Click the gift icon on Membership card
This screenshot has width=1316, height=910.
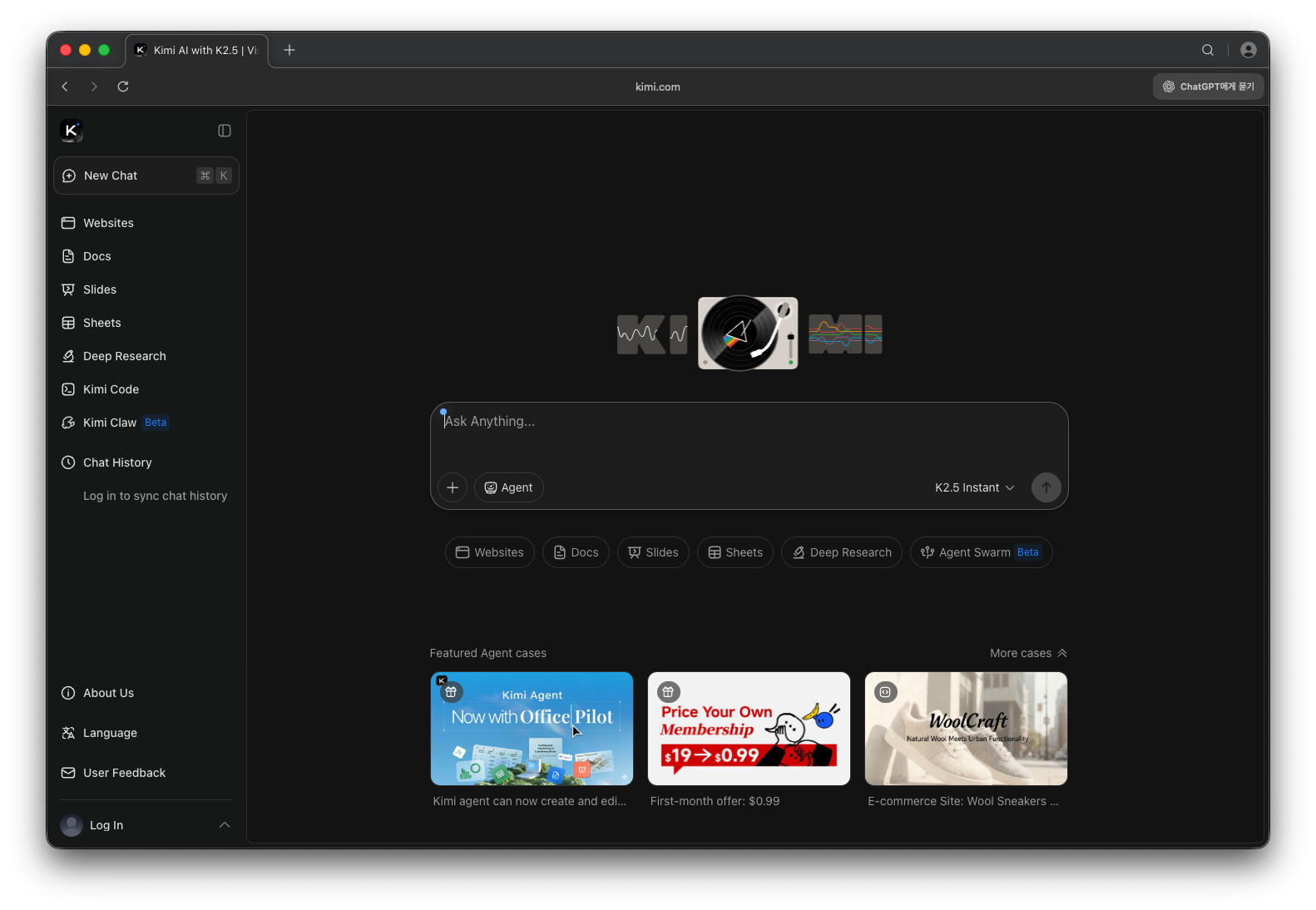(669, 692)
